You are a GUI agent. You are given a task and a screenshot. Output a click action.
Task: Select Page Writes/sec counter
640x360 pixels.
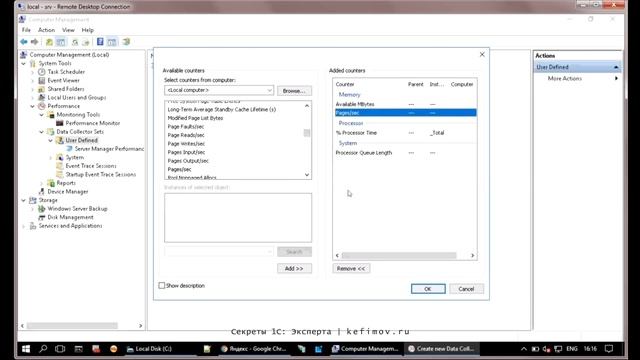(x=186, y=144)
